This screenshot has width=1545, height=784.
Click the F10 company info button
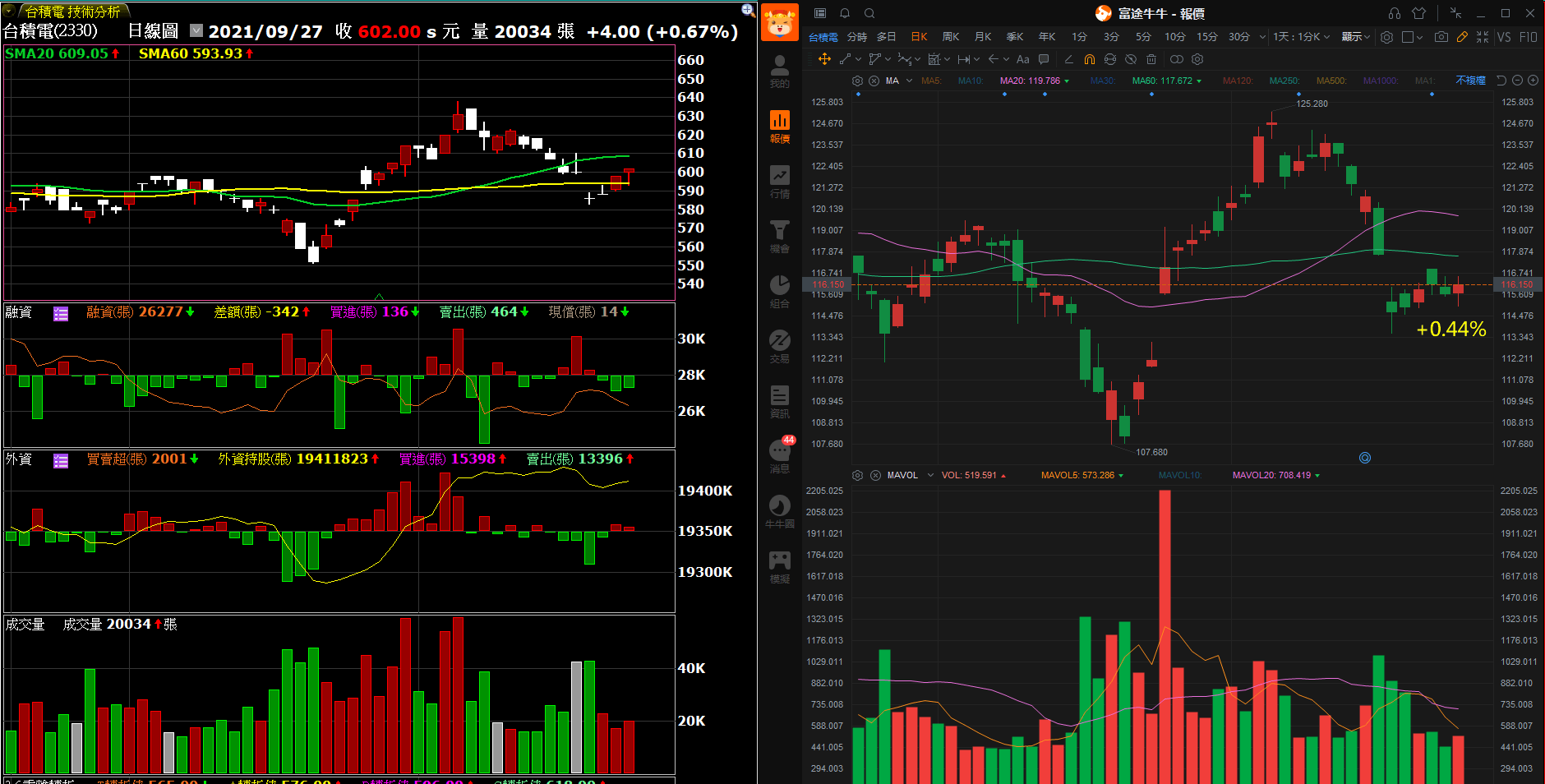pyautogui.click(x=1528, y=37)
